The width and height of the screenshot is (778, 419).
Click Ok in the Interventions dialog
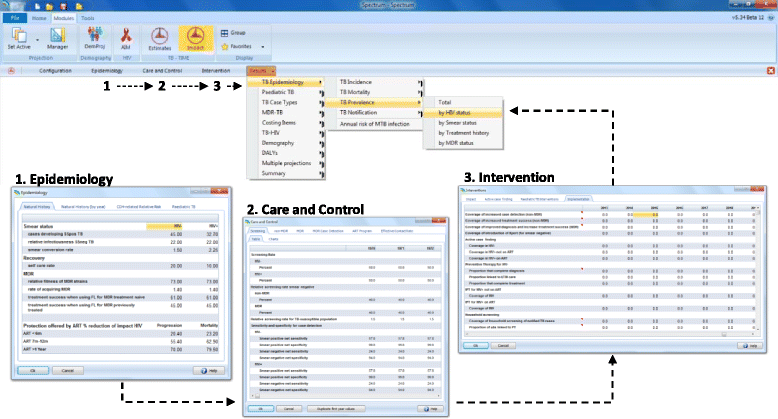tap(476, 346)
